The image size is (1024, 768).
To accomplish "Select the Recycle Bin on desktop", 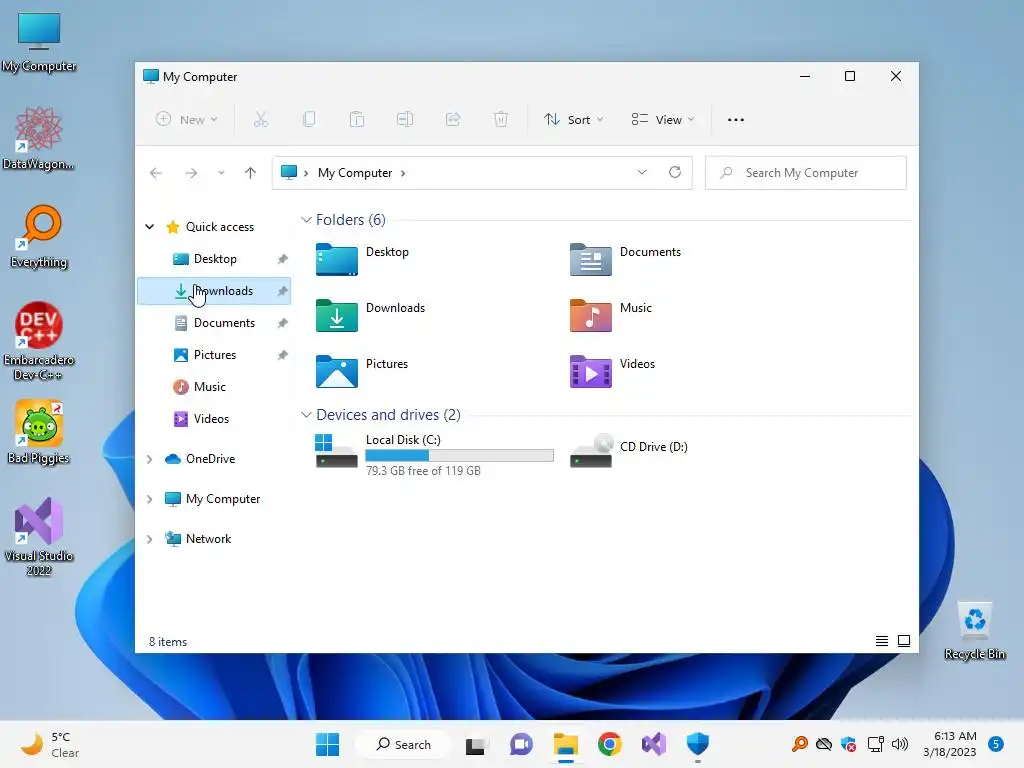I will click(974, 630).
